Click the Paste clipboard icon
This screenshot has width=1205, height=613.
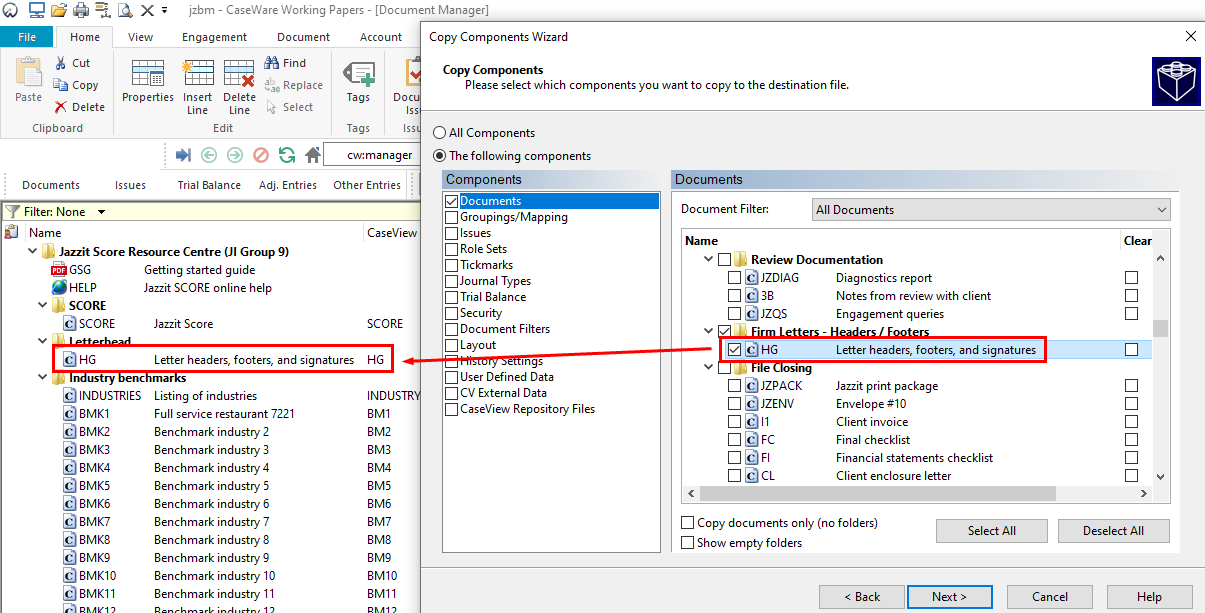(x=28, y=80)
